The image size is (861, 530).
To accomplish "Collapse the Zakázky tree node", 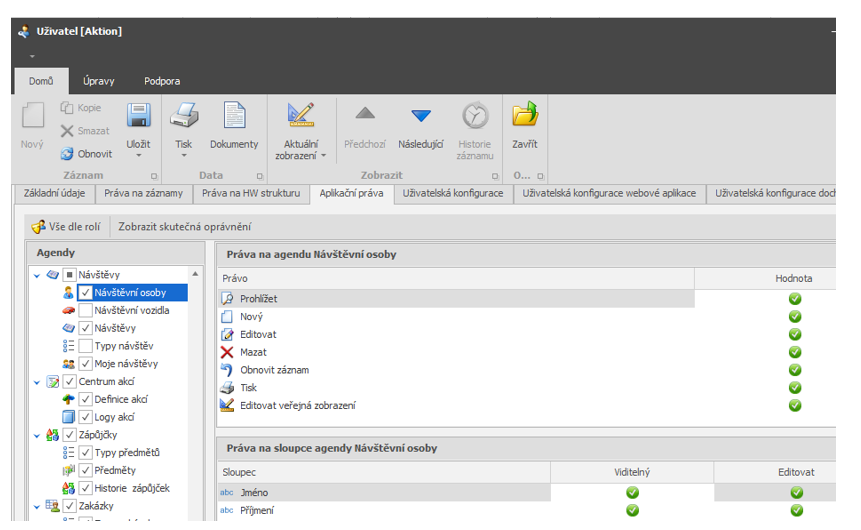I will [x=37, y=506].
